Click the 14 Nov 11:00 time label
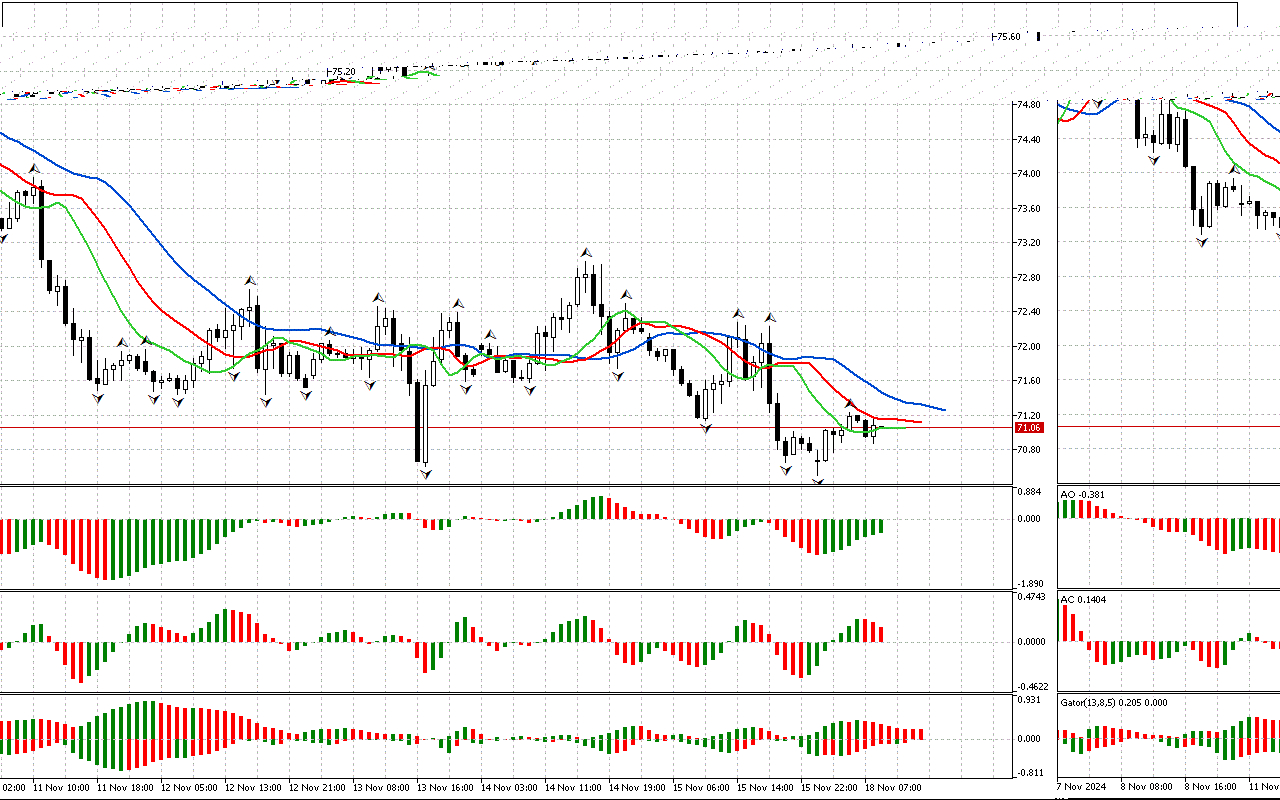1280x800 pixels. [x=573, y=788]
